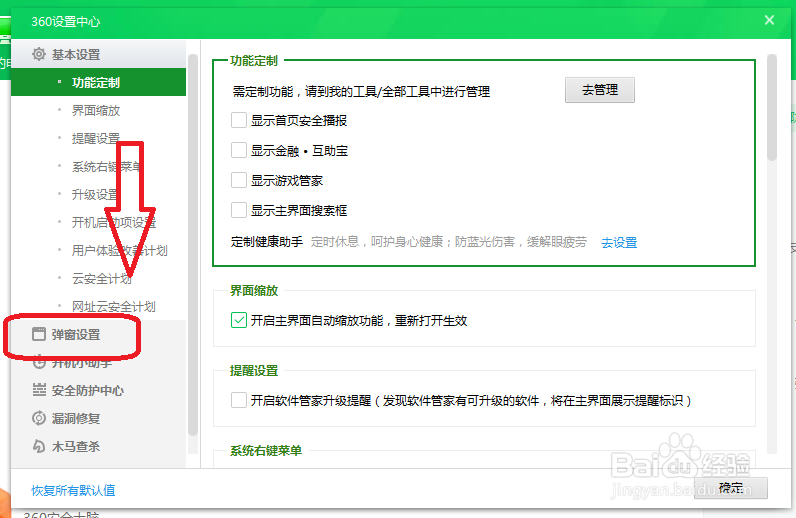Tick 显示主界面搜索框 checkbox

click(x=239, y=210)
